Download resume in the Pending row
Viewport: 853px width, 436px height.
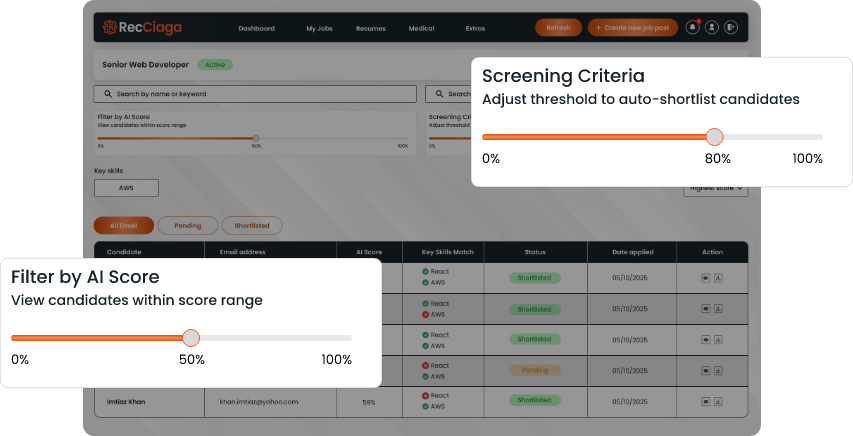pyautogui.click(x=718, y=370)
